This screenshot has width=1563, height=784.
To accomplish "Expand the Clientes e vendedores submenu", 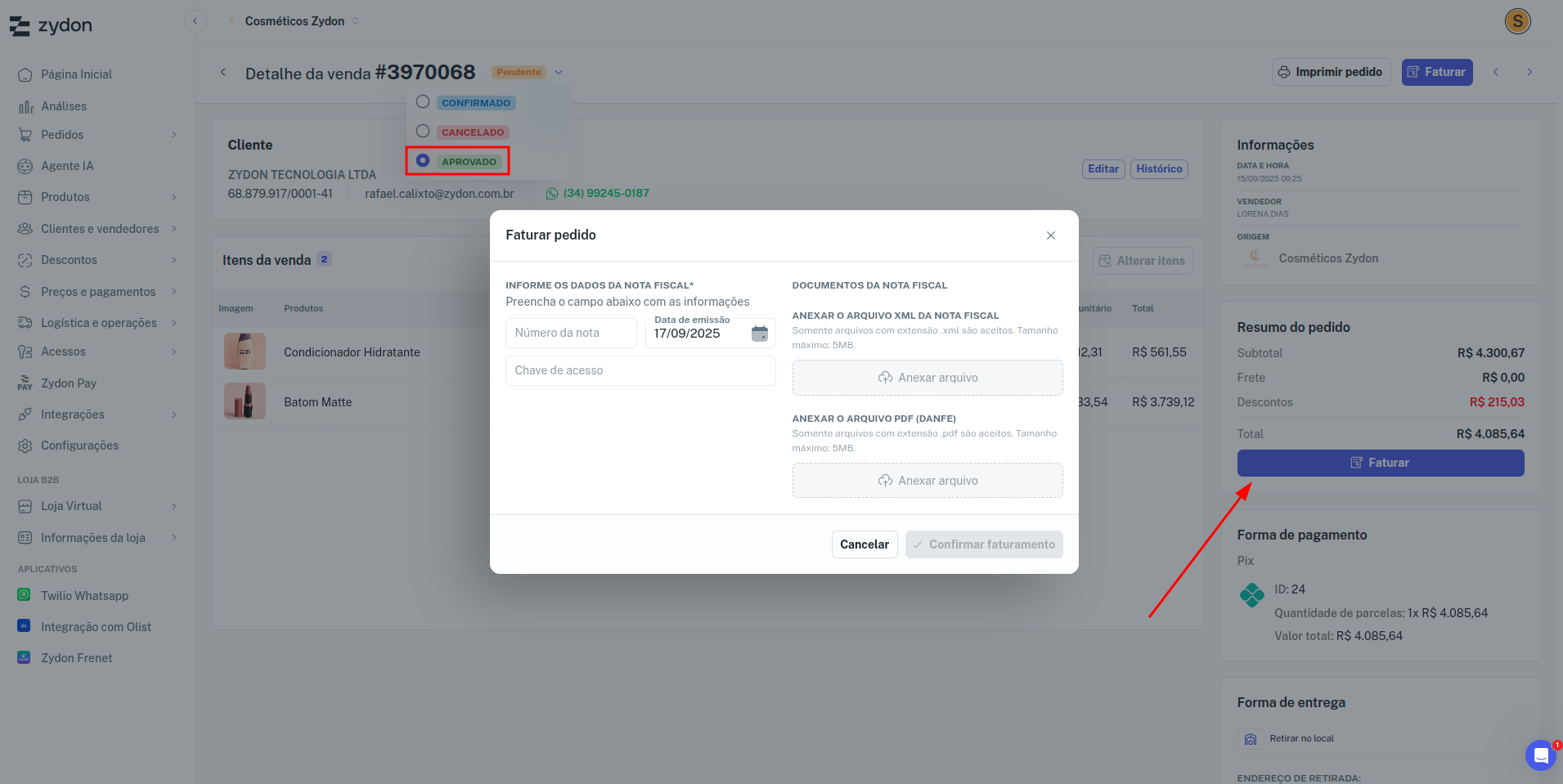I will coord(174,229).
